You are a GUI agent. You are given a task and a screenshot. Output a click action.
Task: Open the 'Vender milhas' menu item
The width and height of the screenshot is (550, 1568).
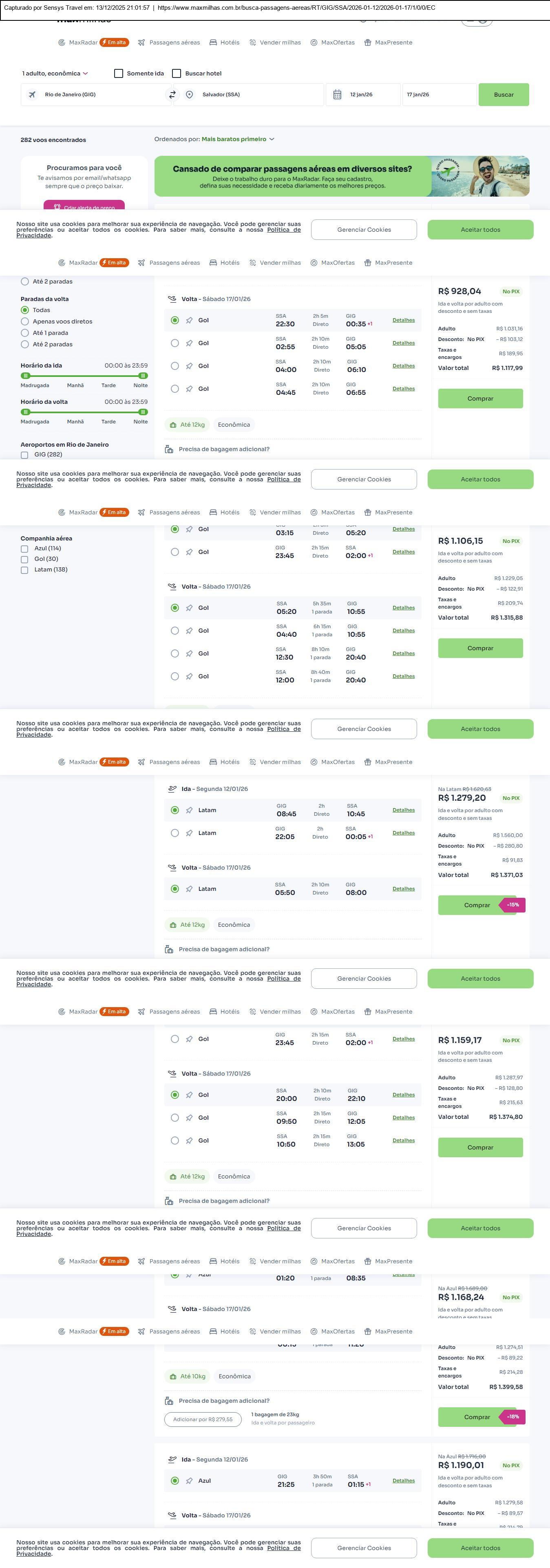click(280, 42)
